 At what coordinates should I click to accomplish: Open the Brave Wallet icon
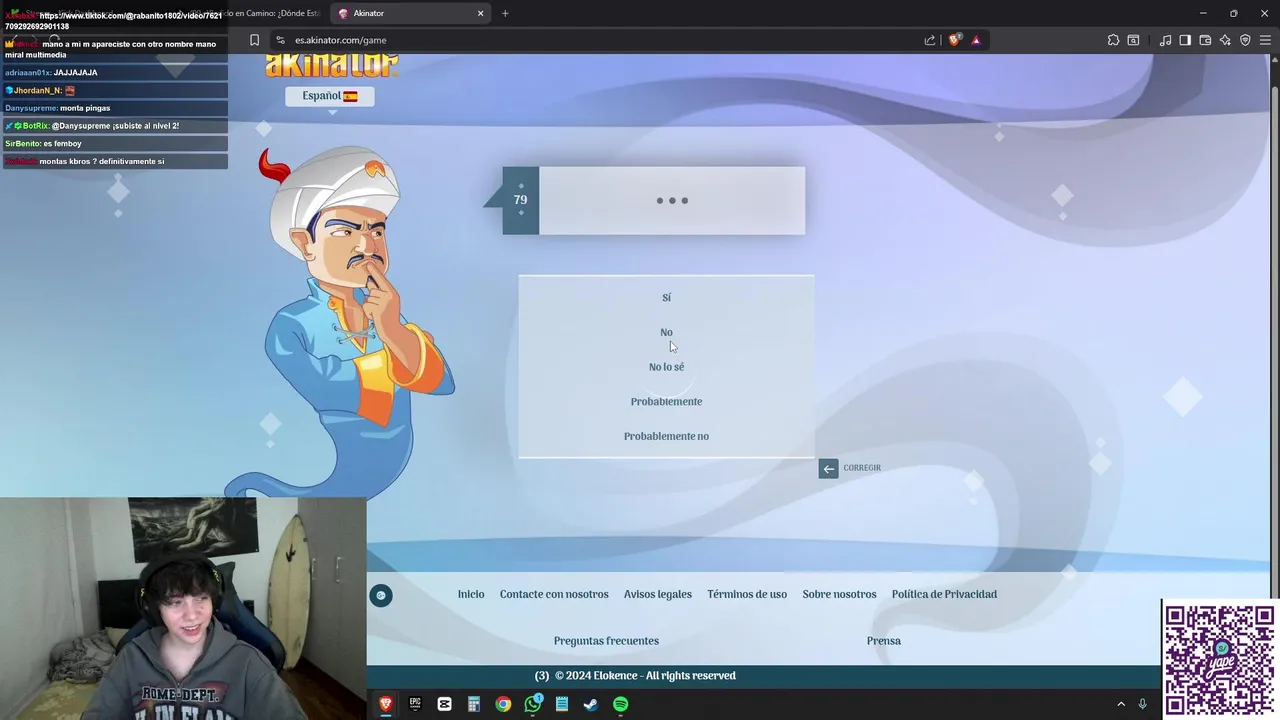point(1205,40)
